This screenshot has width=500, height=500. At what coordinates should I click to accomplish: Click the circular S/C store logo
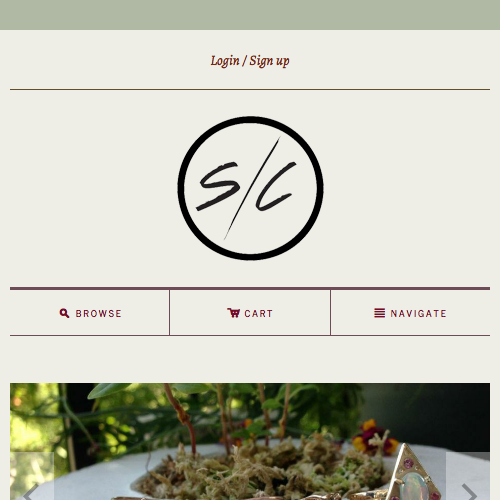click(250, 188)
